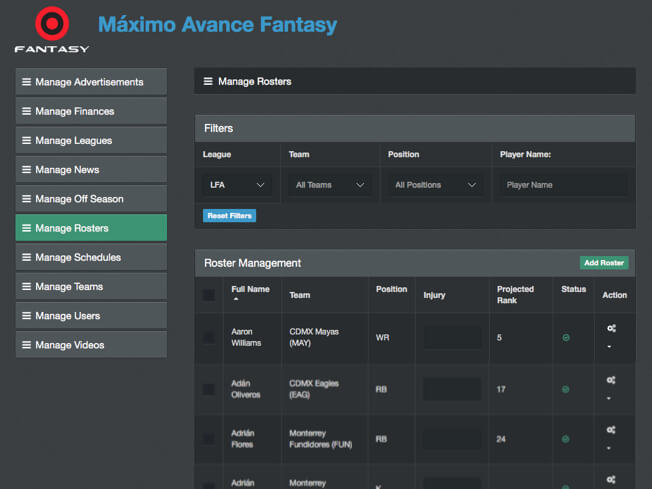Click hamburger icon beside Manage Users
The image size is (652, 489).
coord(27,316)
